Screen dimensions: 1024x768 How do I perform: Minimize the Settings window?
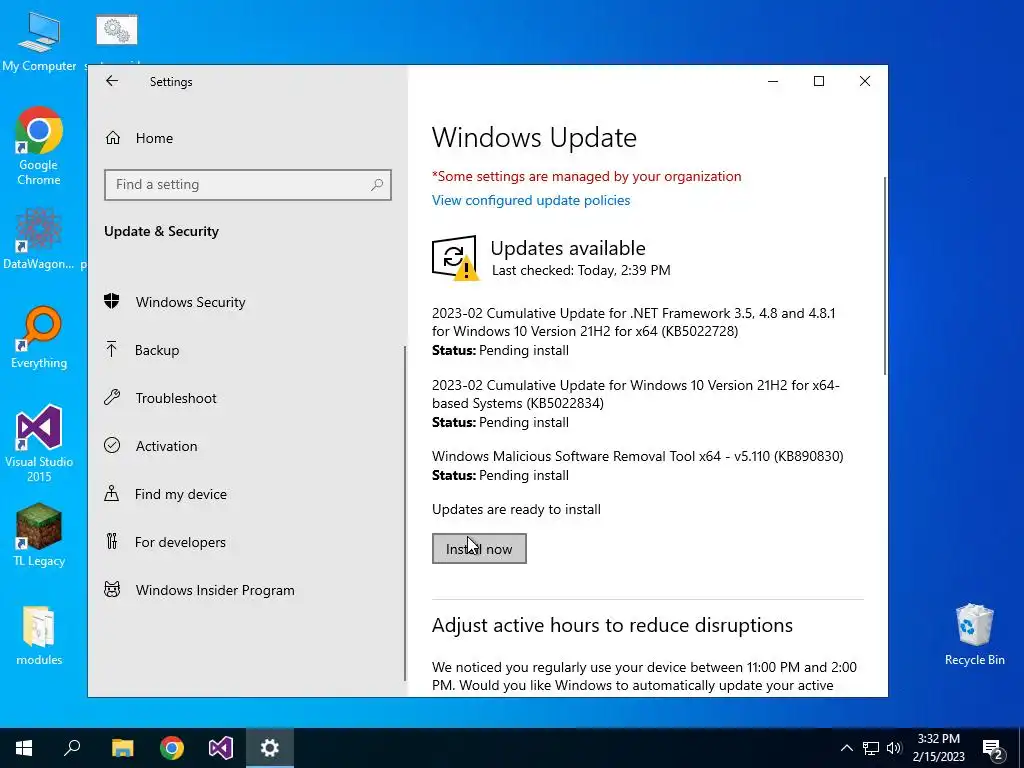pos(773,81)
